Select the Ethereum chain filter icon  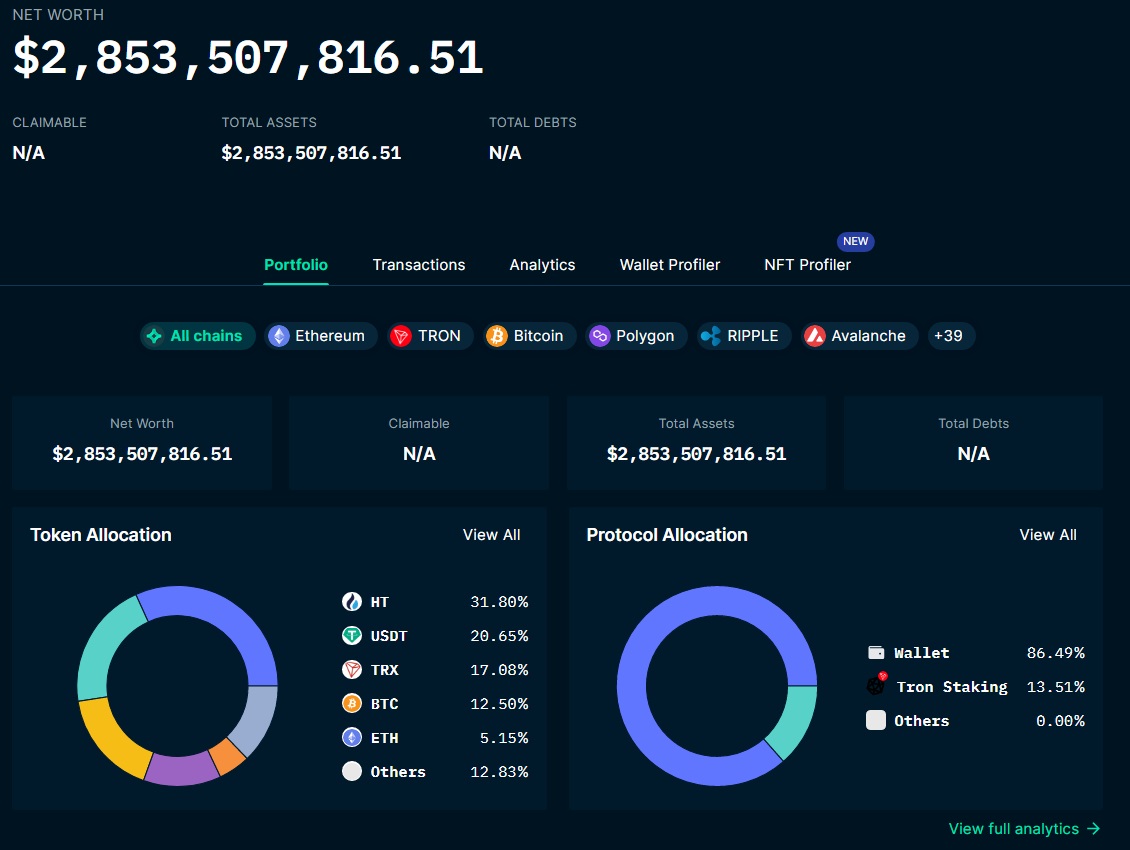click(x=278, y=336)
